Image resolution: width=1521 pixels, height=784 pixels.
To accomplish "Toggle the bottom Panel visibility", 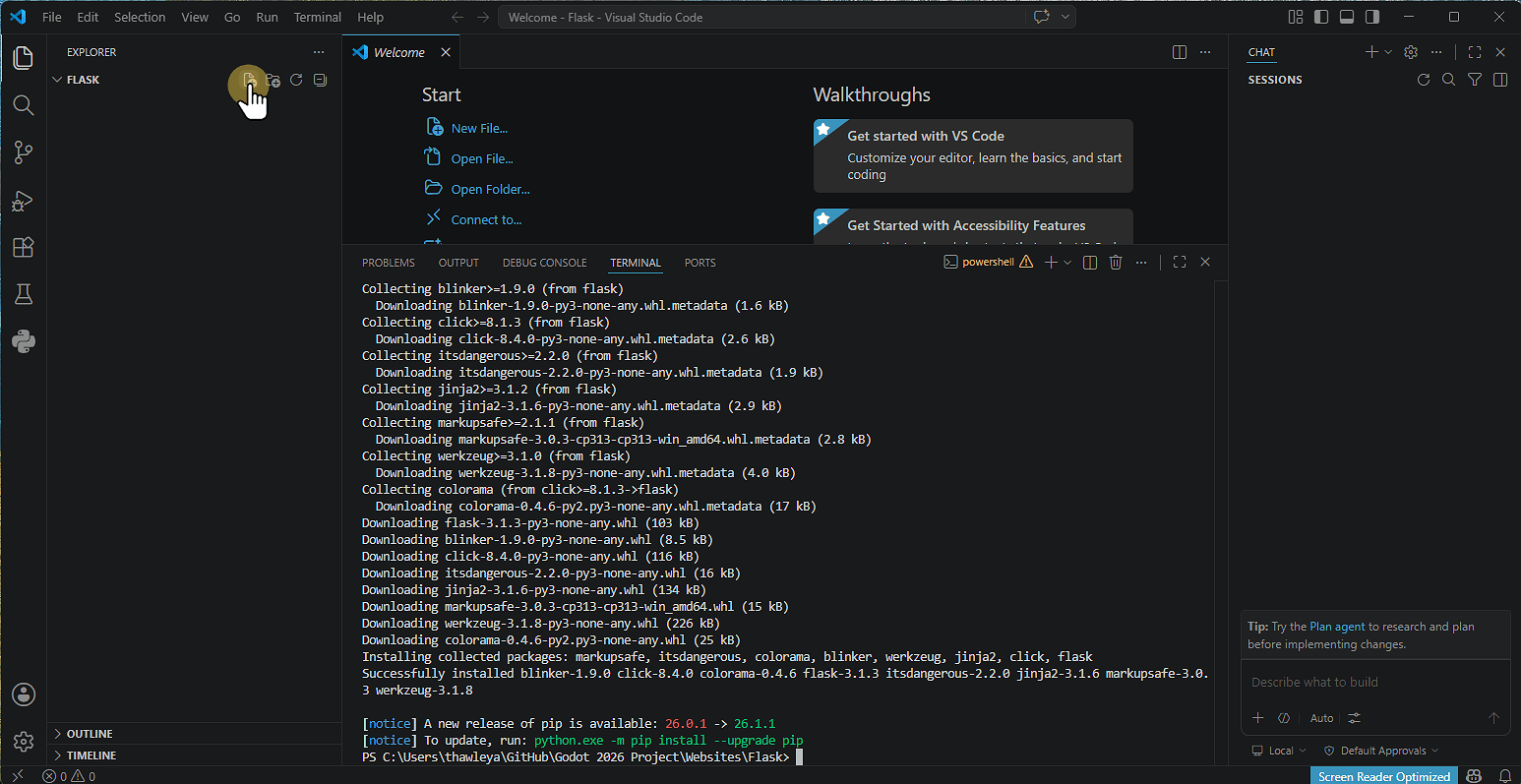I will click(x=1347, y=17).
